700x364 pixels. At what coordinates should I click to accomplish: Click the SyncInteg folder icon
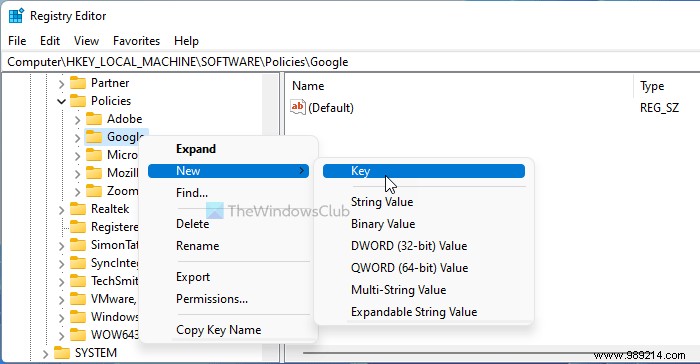click(78, 263)
